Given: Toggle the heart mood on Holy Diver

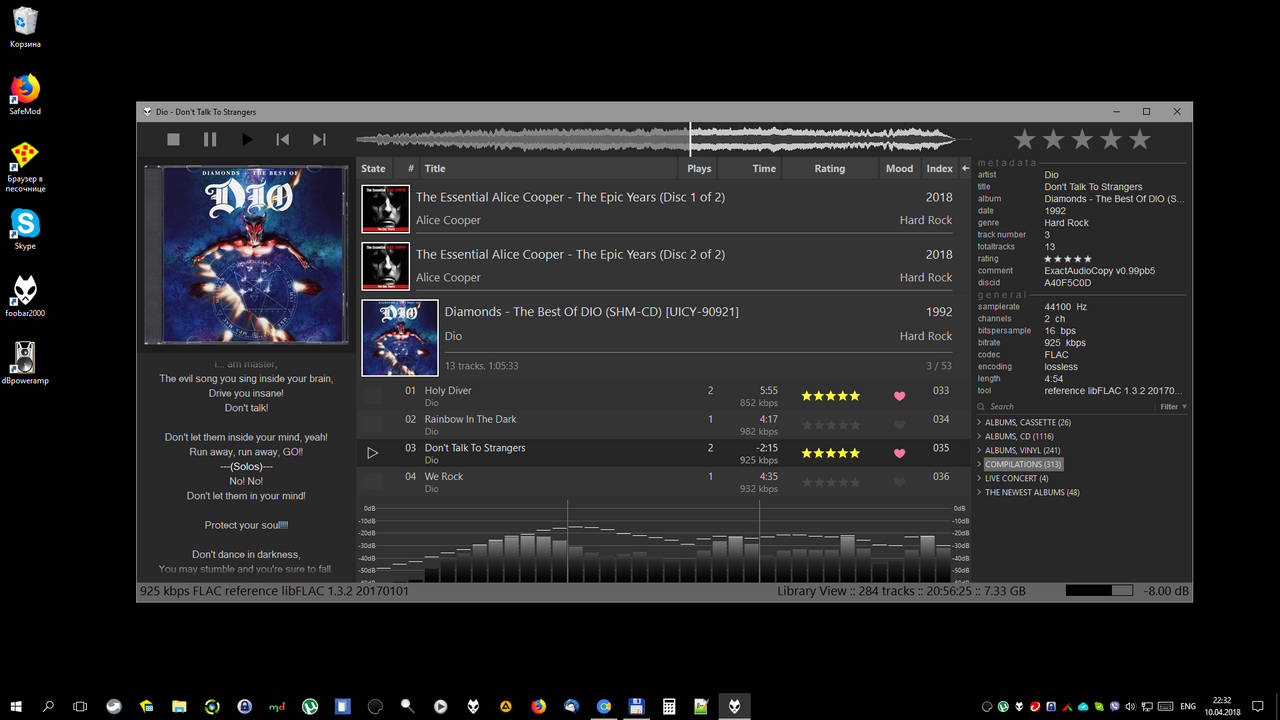Looking at the screenshot, I should coord(899,396).
